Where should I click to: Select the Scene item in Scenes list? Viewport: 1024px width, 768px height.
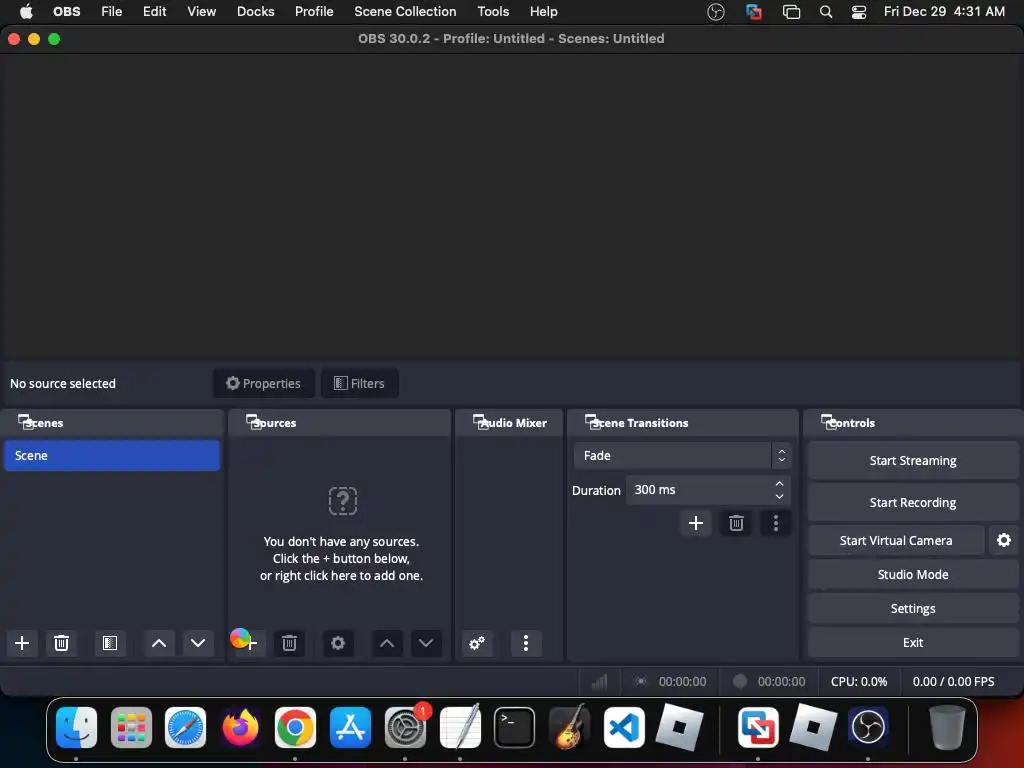[112, 455]
